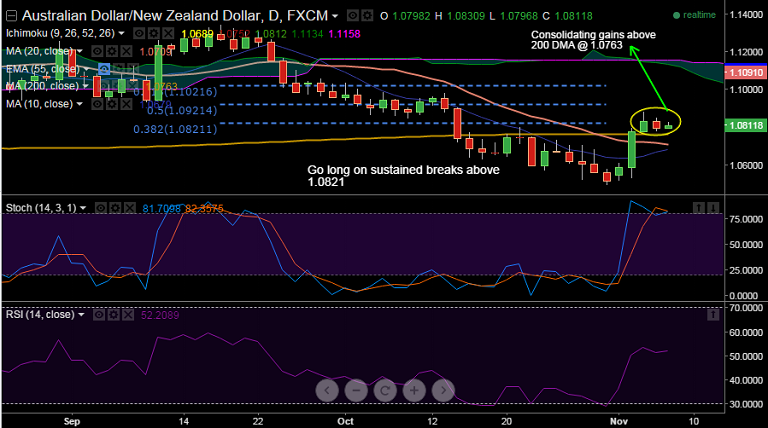Expand the RSI (14, close) dropdown arrow
This screenshot has height=428, width=768.
pyautogui.click(x=81, y=314)
